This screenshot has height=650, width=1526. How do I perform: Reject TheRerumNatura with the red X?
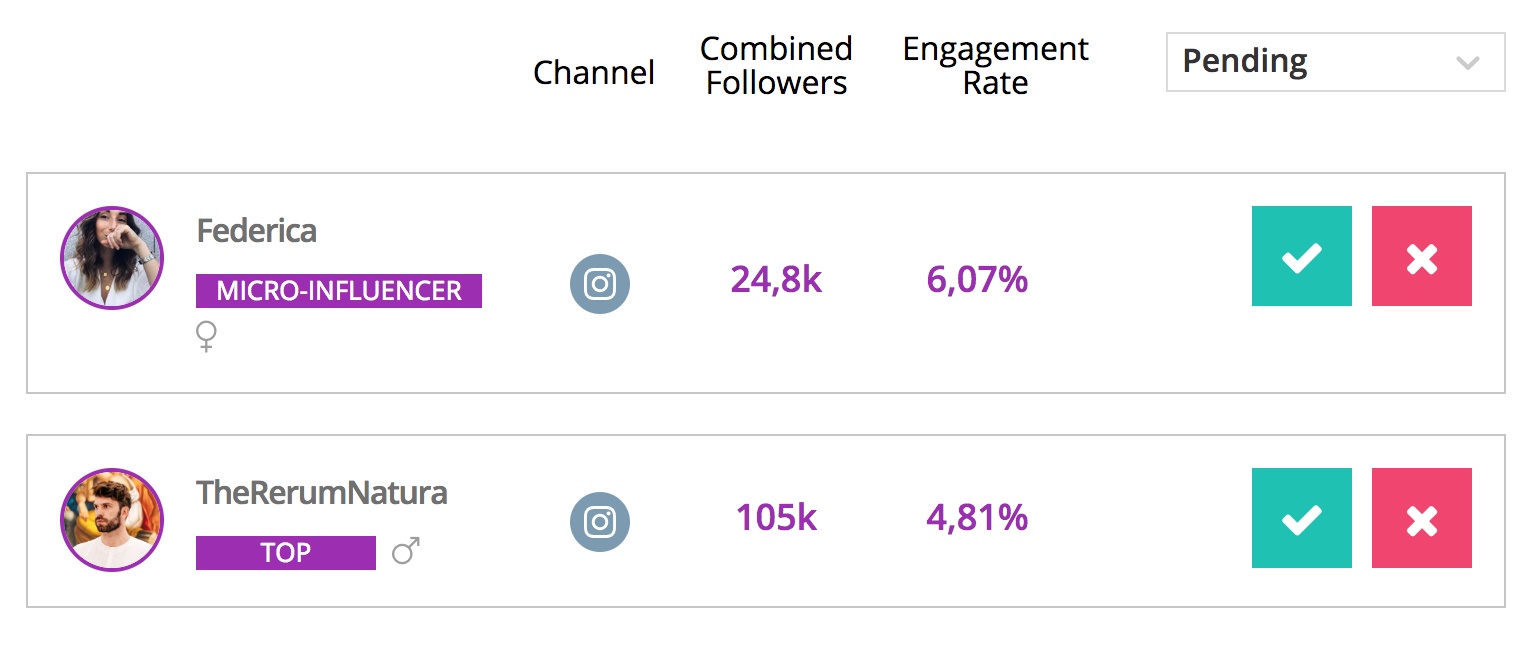(x=1421, y=518)
